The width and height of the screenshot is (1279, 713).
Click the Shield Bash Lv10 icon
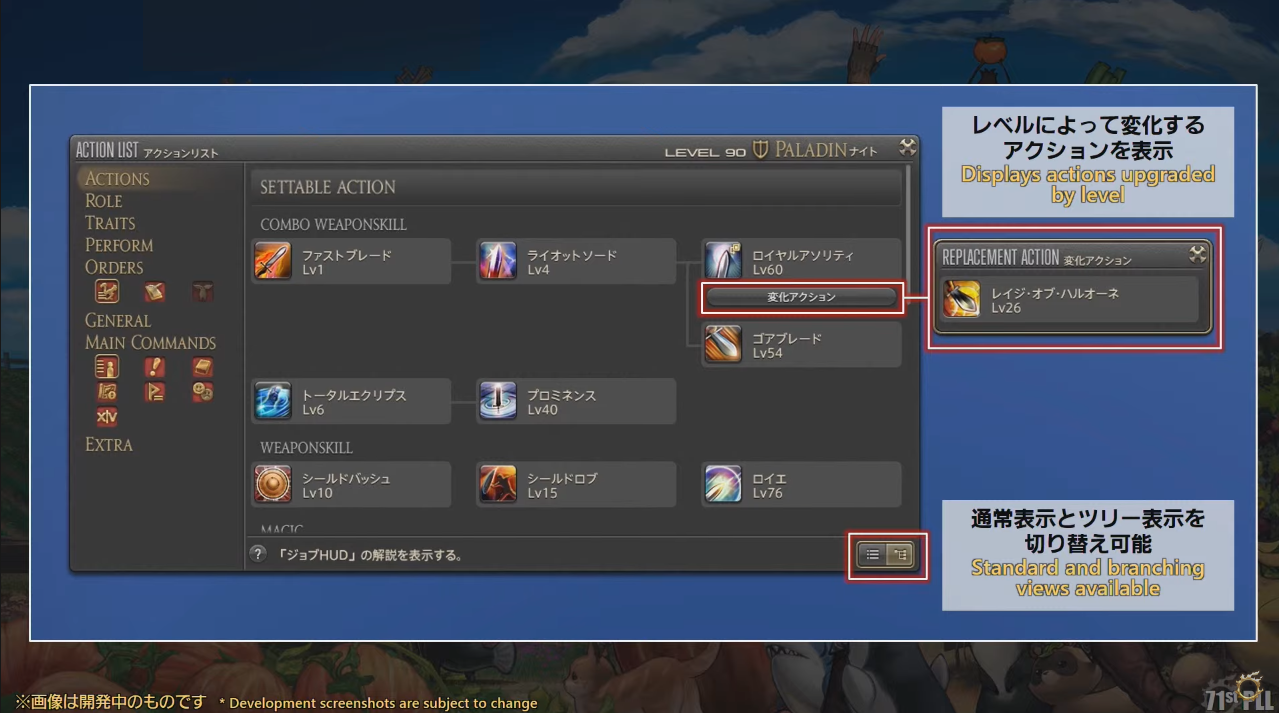[x=272, y=484]
